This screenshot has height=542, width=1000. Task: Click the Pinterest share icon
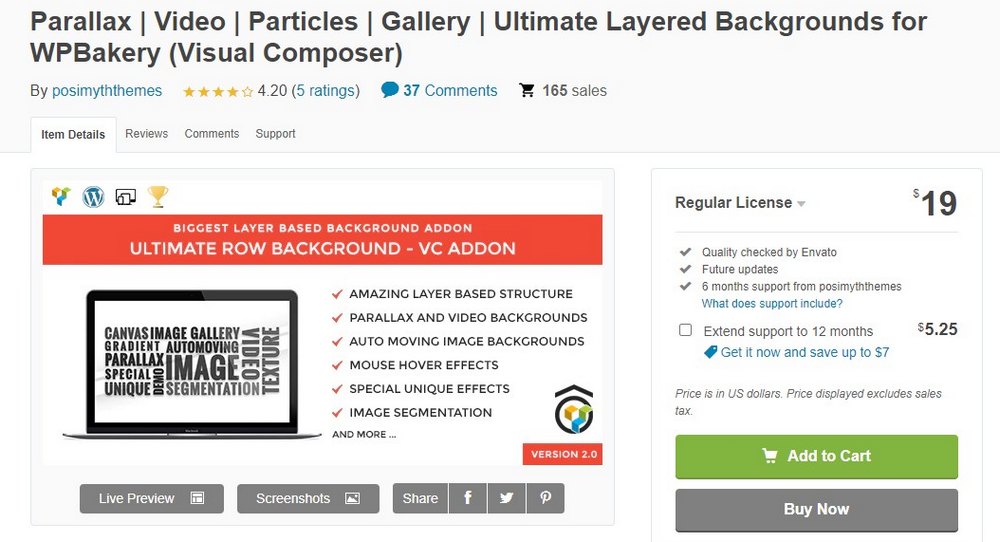click(546, 498)
